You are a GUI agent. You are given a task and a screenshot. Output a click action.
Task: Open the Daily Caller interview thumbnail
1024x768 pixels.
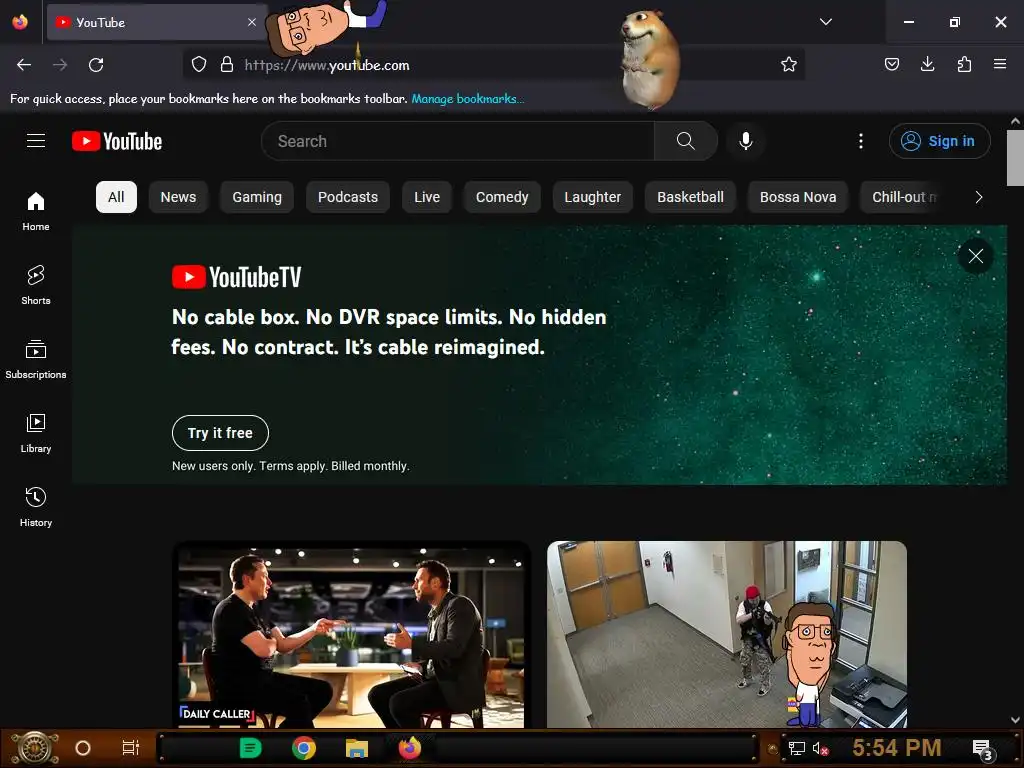point(351,635)
